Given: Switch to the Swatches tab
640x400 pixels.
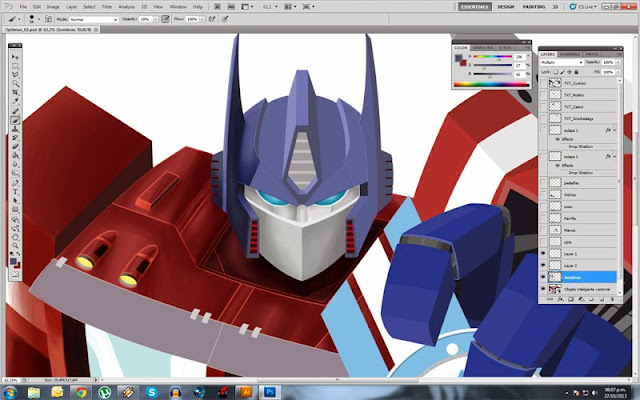Looking at the screenshot, I should coord(483,48).
